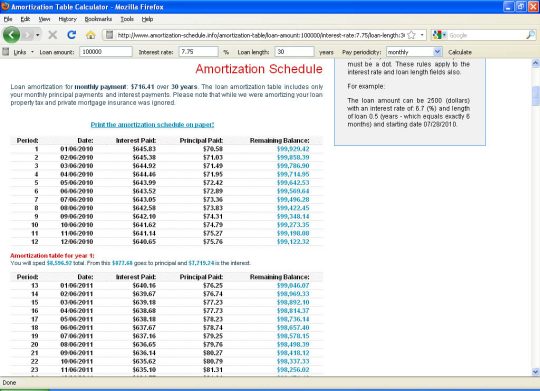
Task: Restore down the Firefox window
Action: click(x=521, y=7)
